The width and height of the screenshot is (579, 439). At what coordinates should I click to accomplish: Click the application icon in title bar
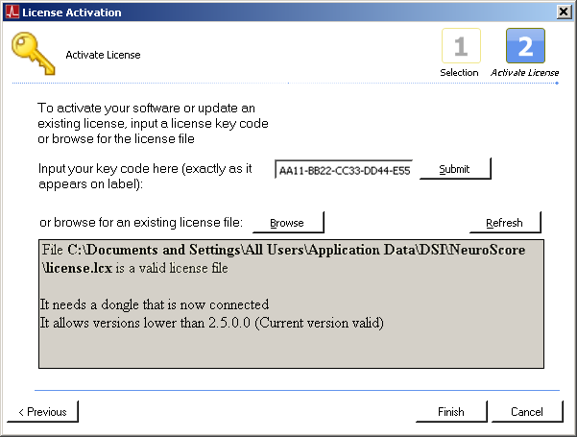click(x=12, y=12)
